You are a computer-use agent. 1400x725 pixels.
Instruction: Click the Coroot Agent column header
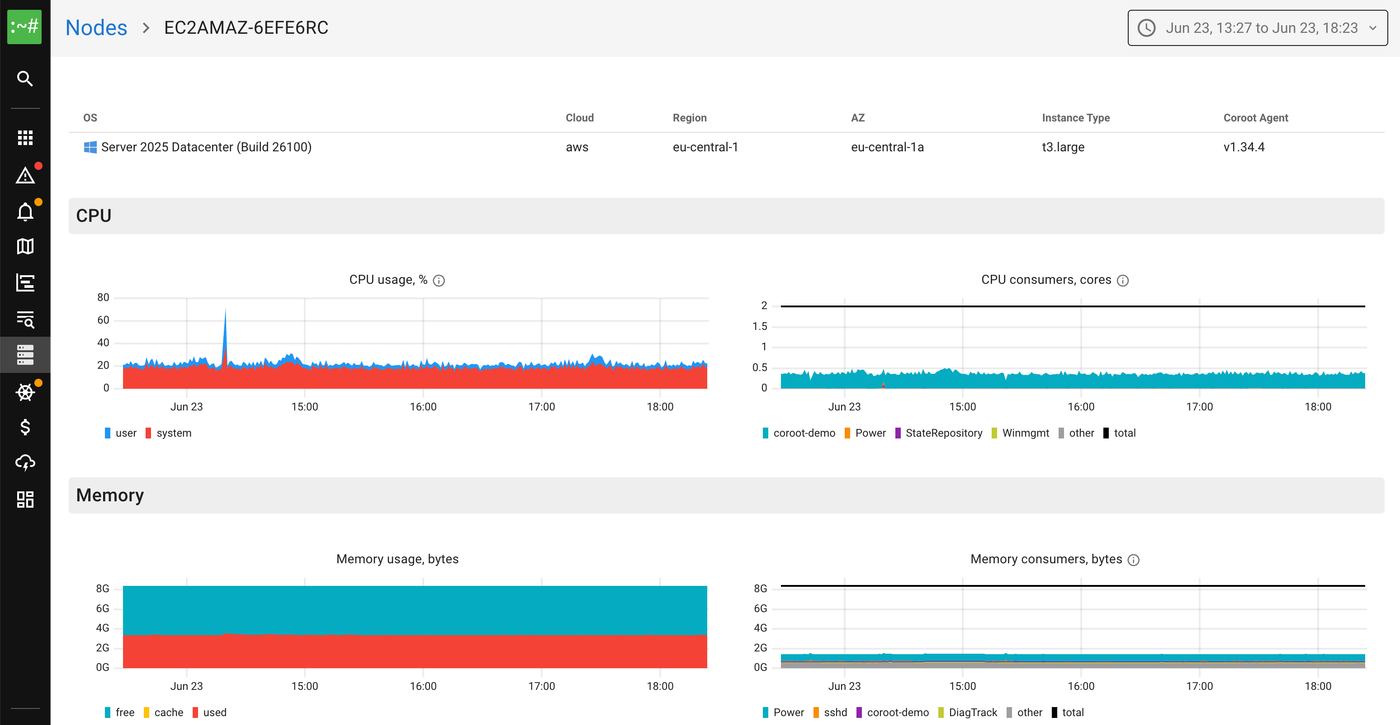(x=1256, y=118)
